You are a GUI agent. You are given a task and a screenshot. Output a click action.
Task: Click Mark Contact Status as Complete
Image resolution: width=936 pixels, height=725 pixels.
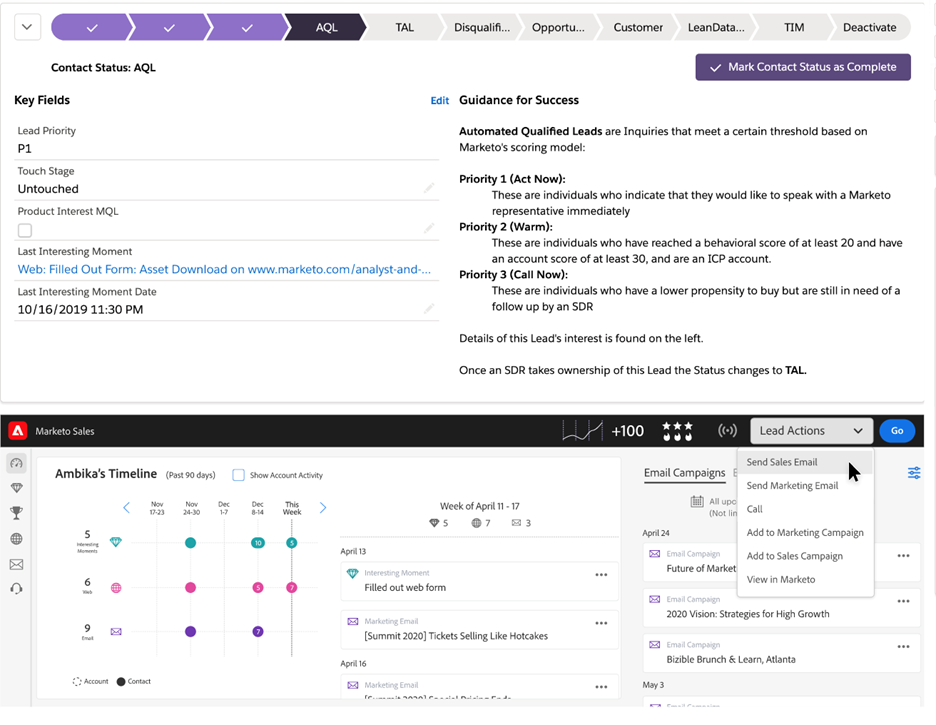[x=803, y=67]
